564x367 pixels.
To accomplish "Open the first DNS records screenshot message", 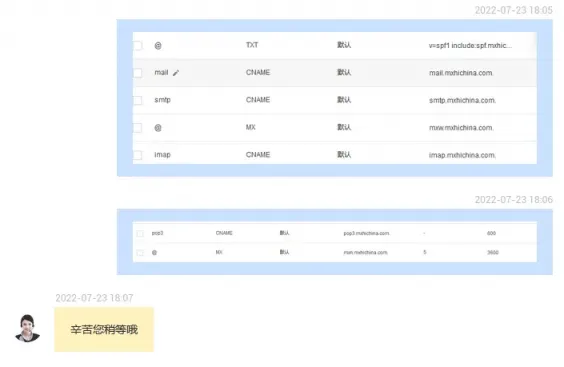I will pyautogui.click(x=335, y=98).
